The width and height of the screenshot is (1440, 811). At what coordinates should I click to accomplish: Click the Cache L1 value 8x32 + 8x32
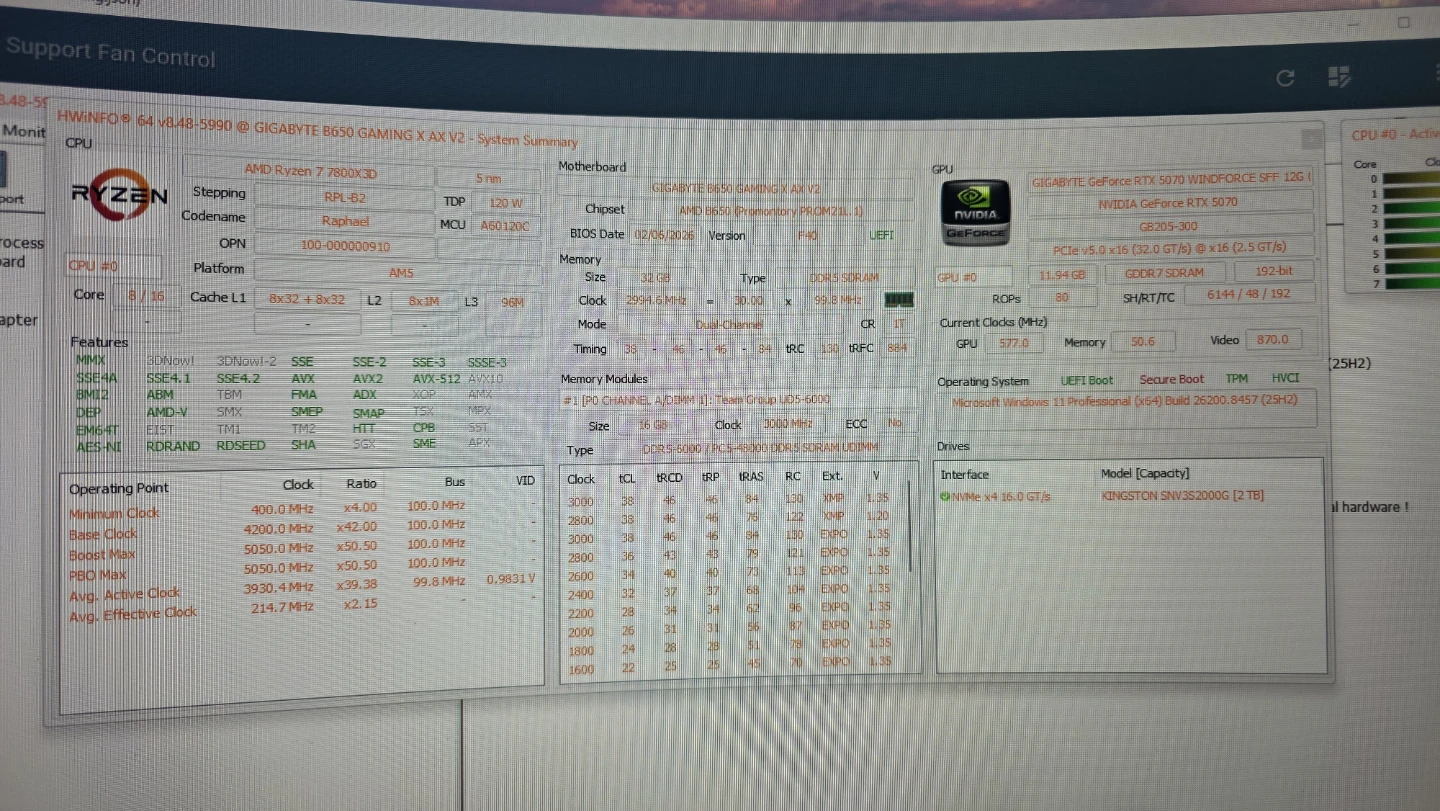coord(306,299)
